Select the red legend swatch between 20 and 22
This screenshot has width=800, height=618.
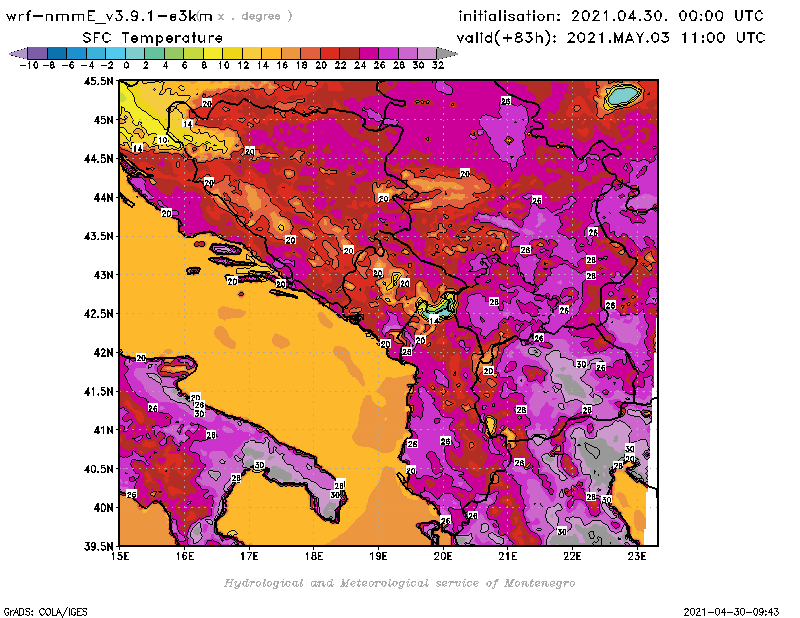pyautogui.click(x=329, y=53)
